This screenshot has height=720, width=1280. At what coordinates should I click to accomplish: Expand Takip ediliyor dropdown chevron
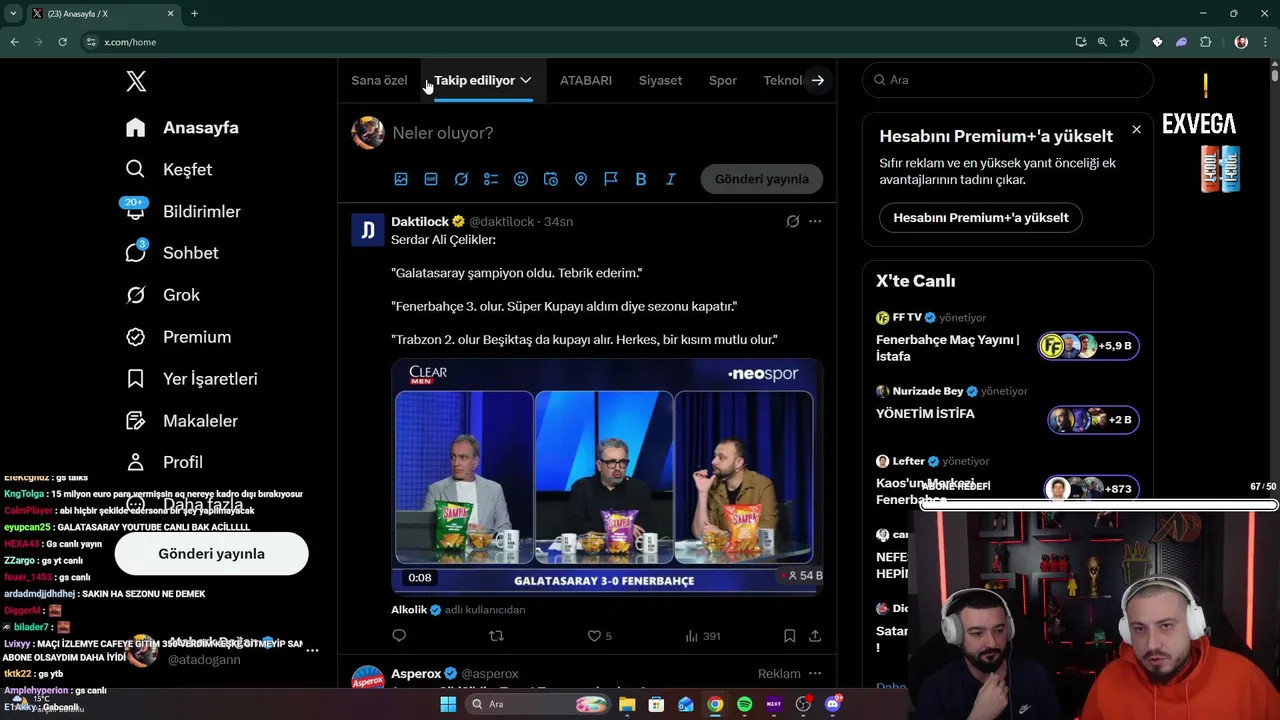[525, 80]
